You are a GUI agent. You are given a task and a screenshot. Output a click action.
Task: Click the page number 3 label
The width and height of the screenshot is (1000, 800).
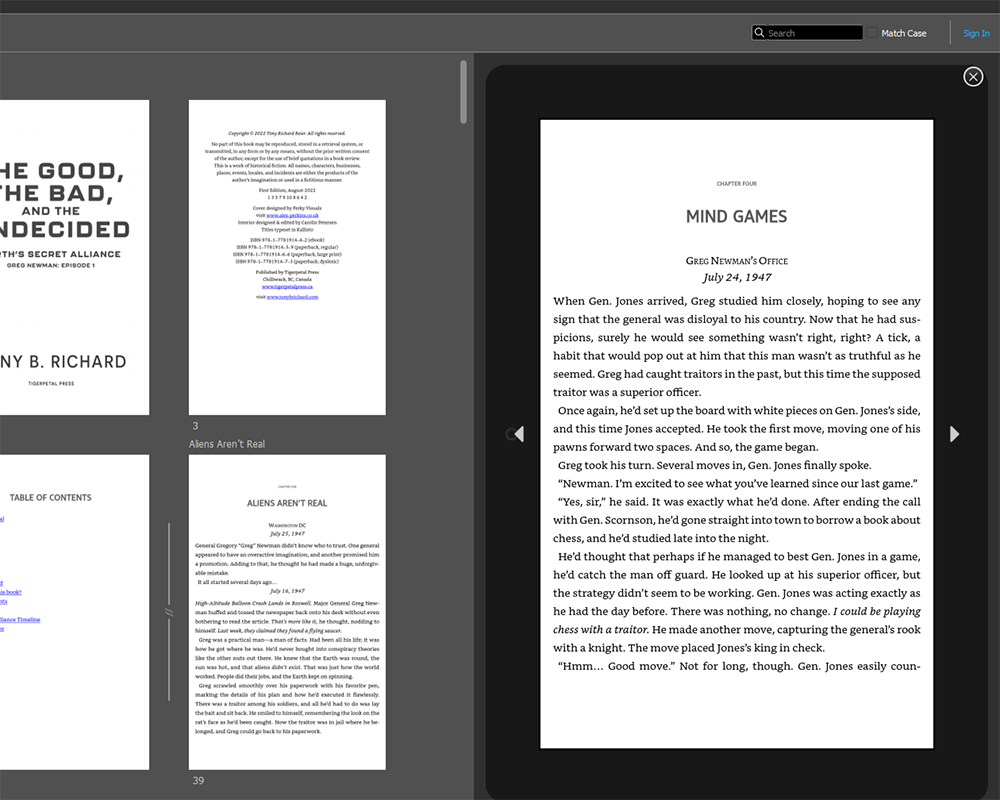[195, 426]
